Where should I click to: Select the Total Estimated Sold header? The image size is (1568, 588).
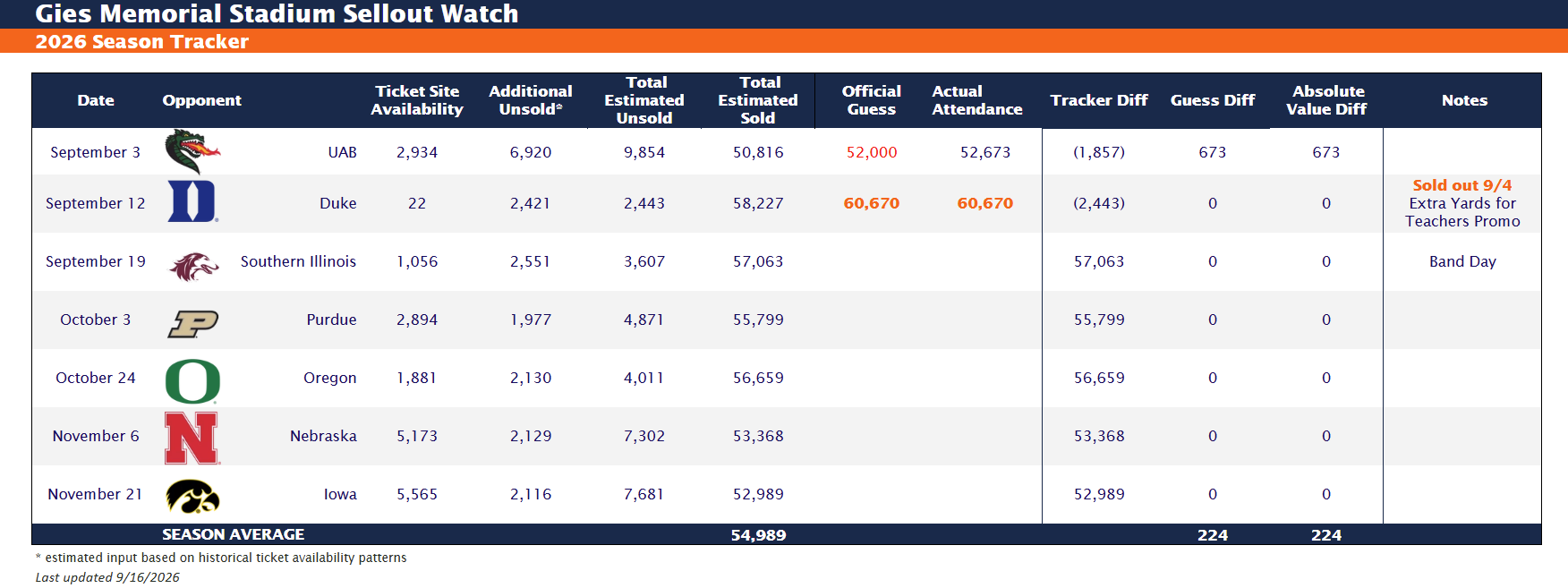coord(758,100)
